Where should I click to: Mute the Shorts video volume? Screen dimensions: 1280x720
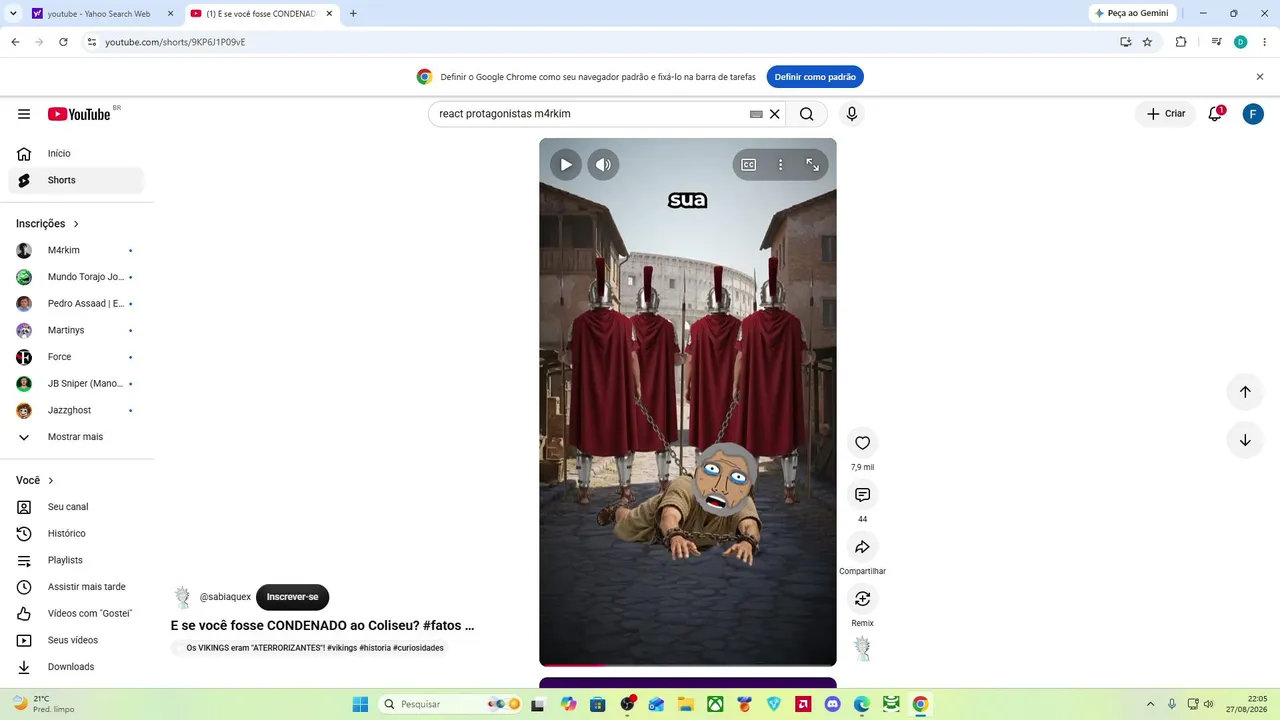tap(603, 165)
